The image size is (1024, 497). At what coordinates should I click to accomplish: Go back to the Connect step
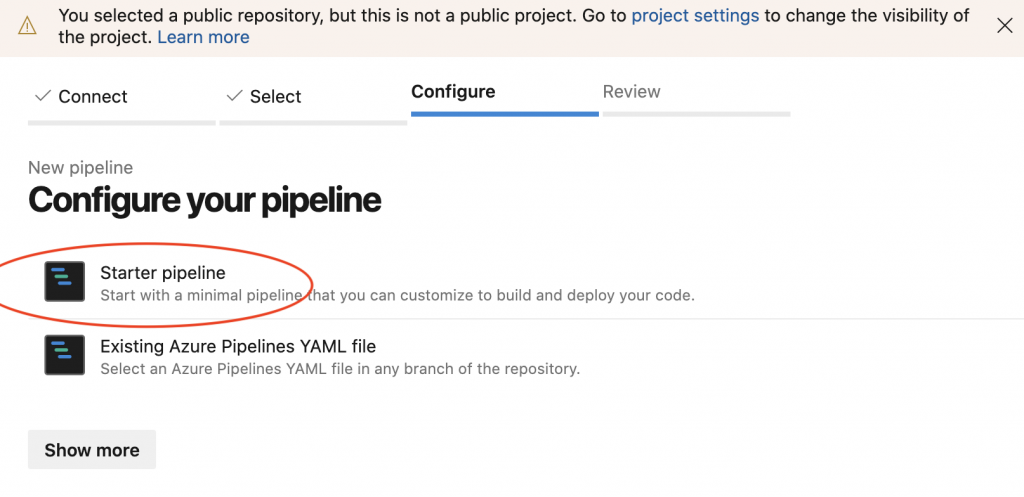click(92, 96)
